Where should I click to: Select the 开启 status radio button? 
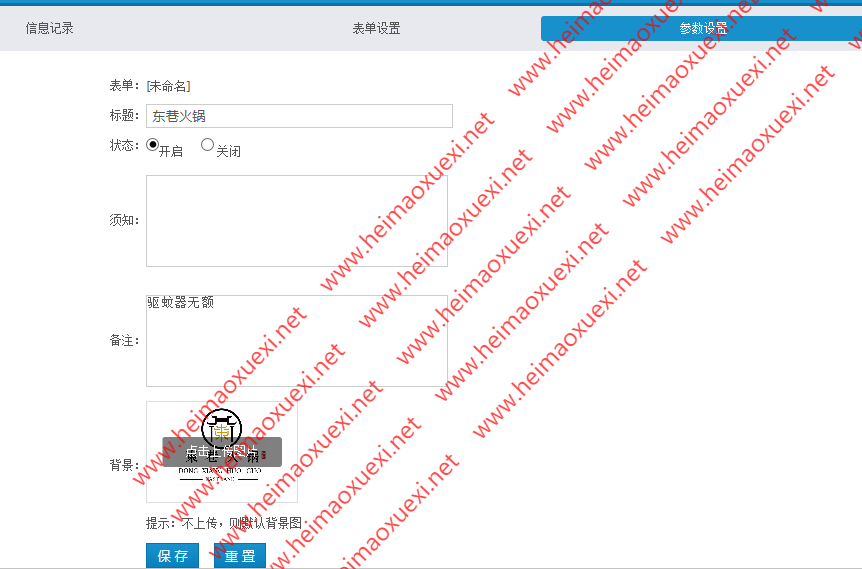(153, 145)
